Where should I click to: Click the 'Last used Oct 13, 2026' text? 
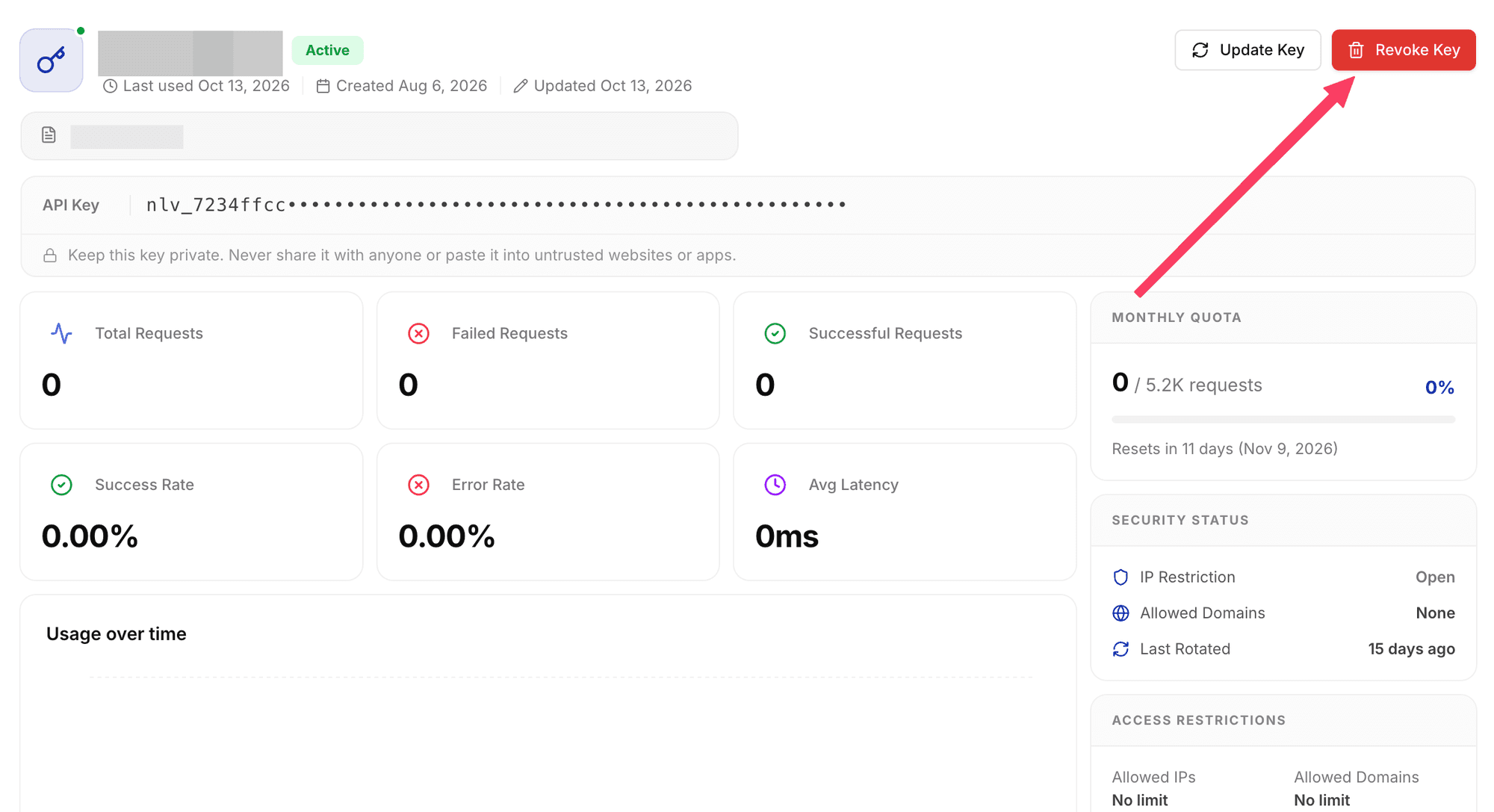pyautogui.click(x=206, y=86)
